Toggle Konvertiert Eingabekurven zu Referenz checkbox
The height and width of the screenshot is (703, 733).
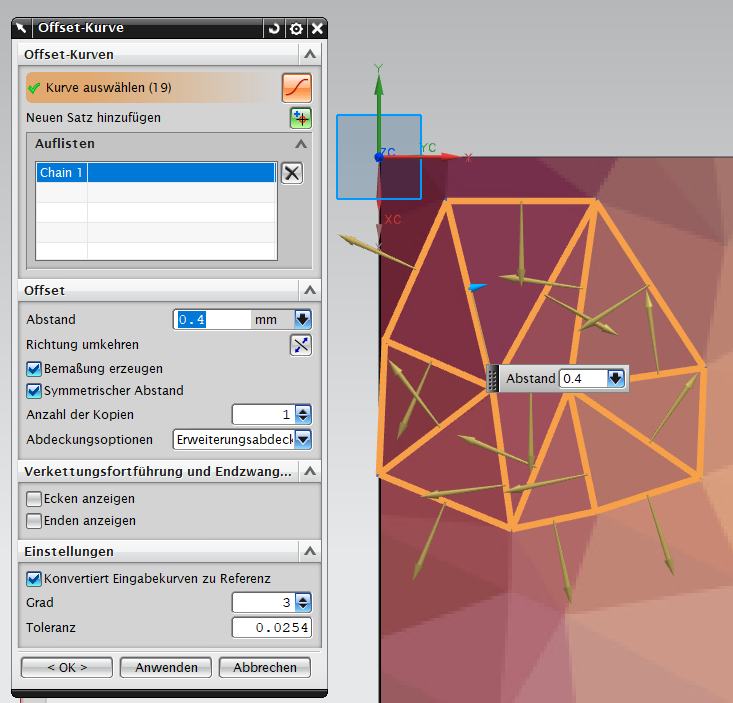point(34,579)
